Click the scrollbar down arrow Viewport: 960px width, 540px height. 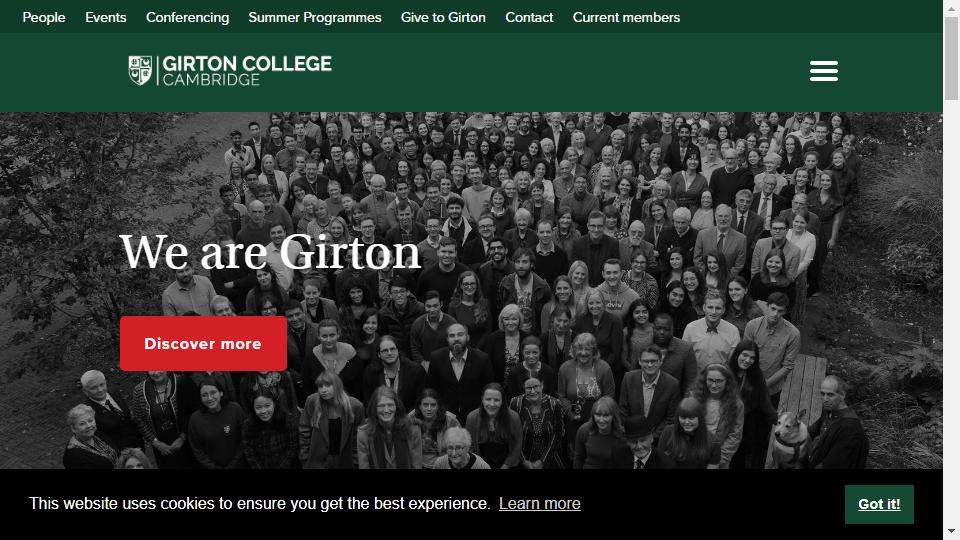pos(951,532)
